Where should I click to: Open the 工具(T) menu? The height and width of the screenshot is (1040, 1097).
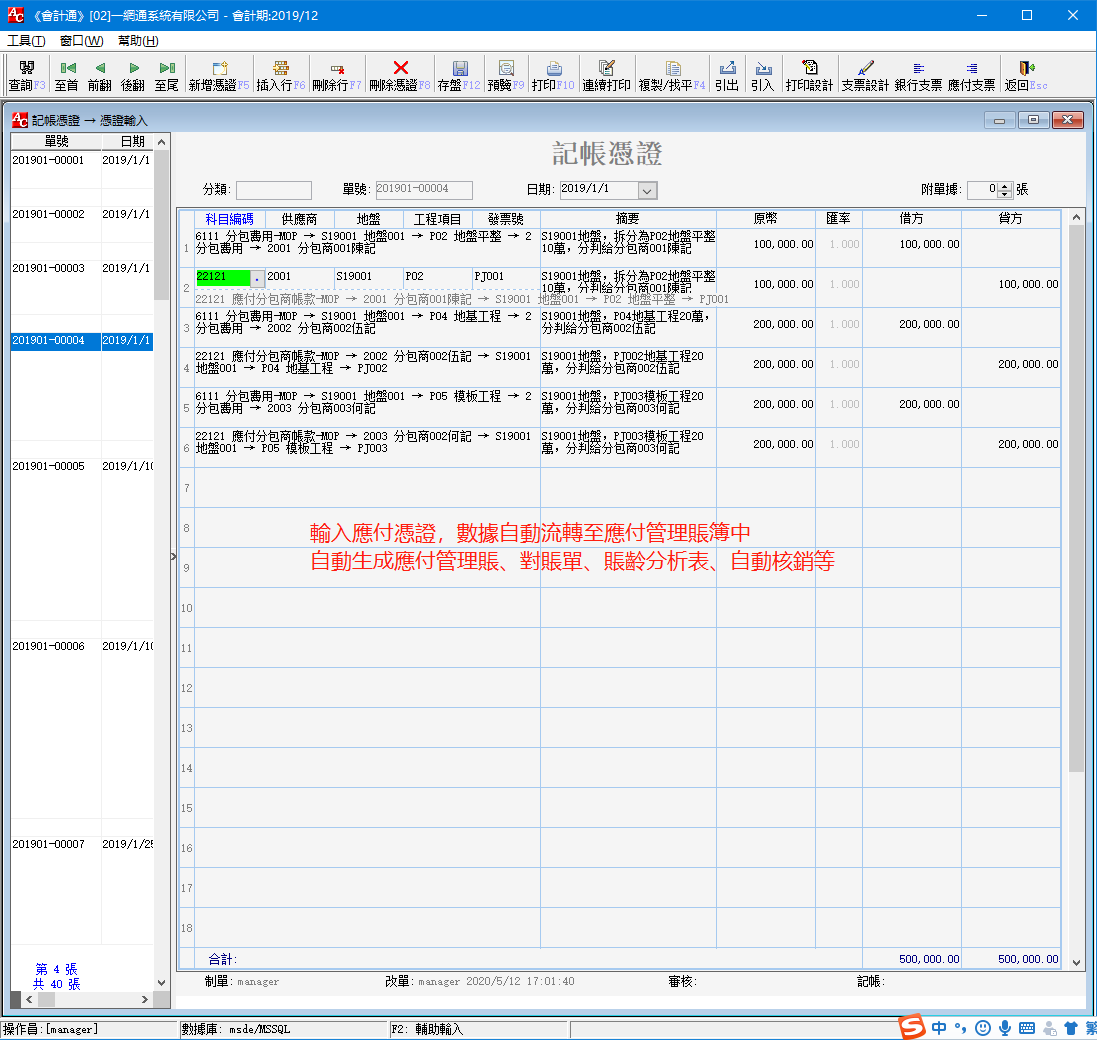tap(25, 42)
